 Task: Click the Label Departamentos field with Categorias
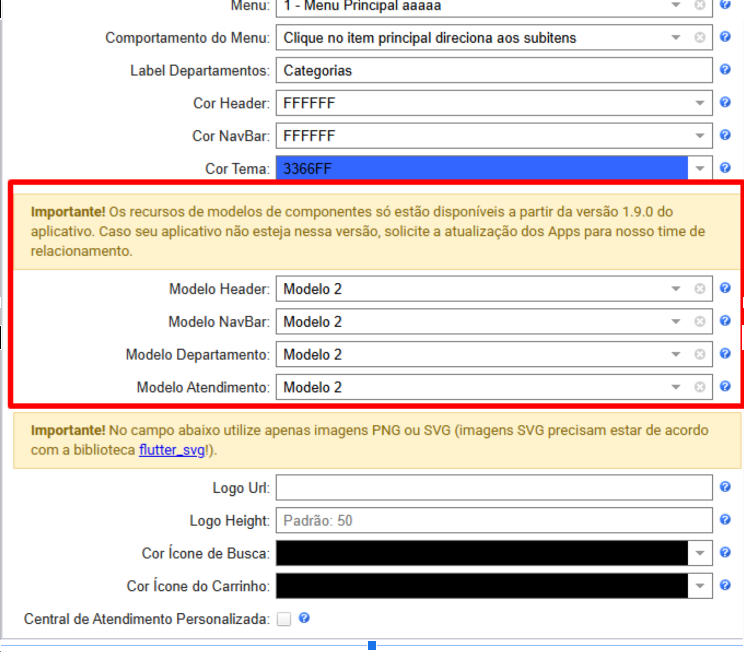pos(494,70)
